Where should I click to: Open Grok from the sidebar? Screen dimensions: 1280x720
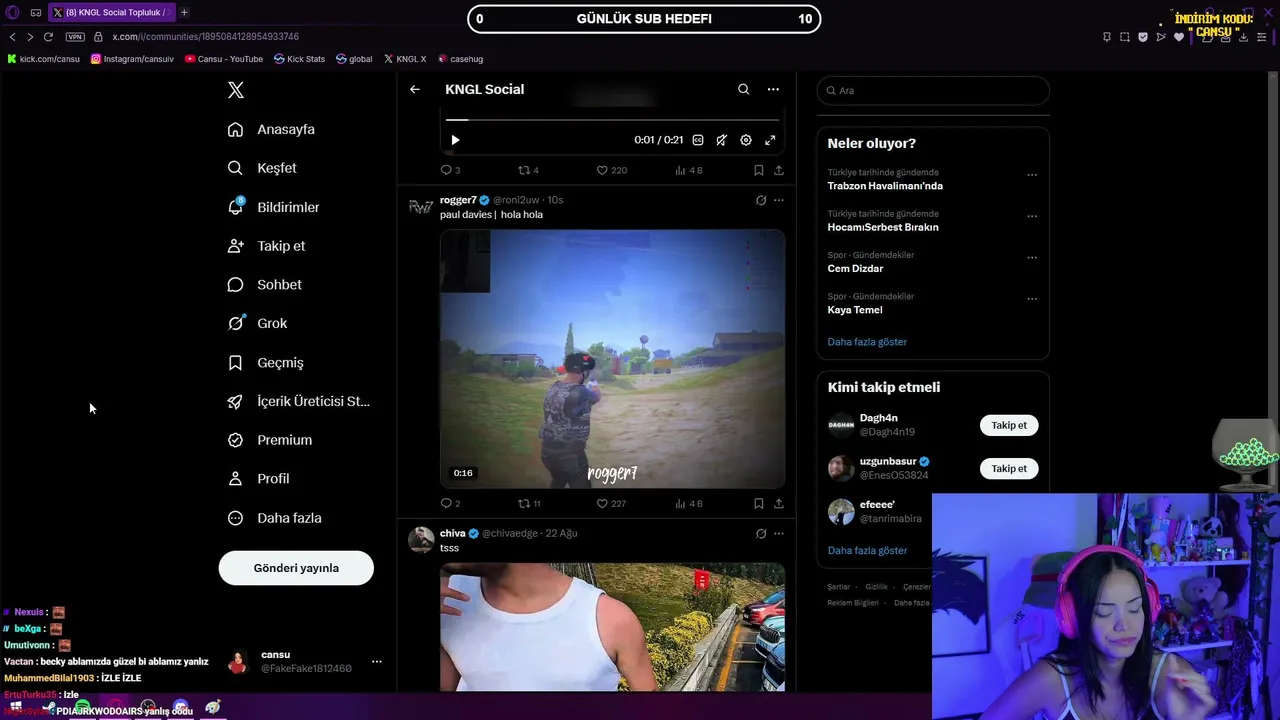257,323
